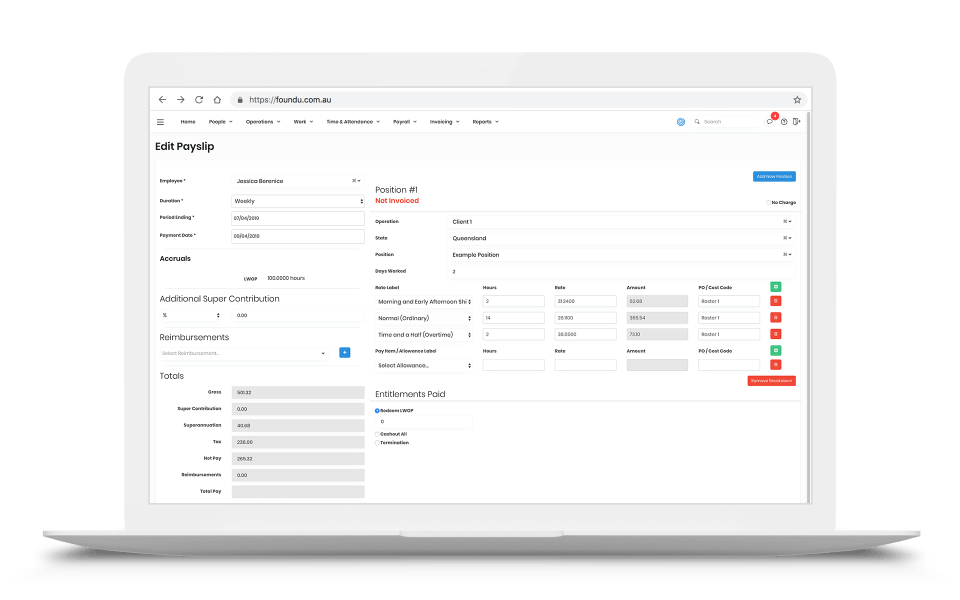Expand the Operation Client 1 dropdown
This screenshot has width=960, height=600.
point(790,222)
